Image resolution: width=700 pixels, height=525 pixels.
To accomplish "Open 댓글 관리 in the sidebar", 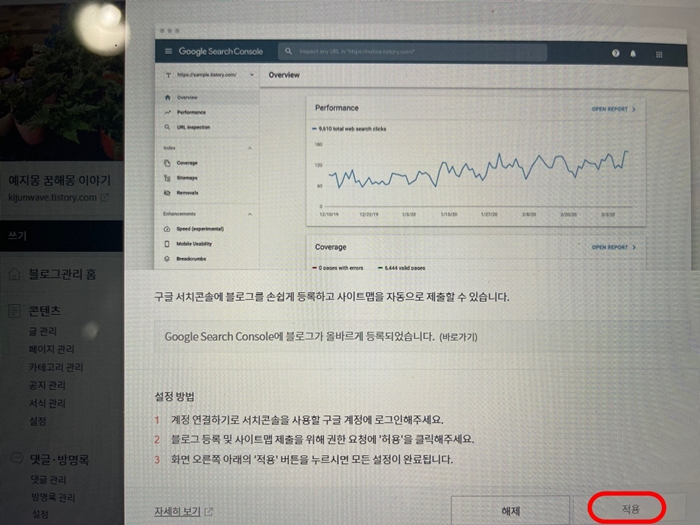I will (x=48, y=480).
